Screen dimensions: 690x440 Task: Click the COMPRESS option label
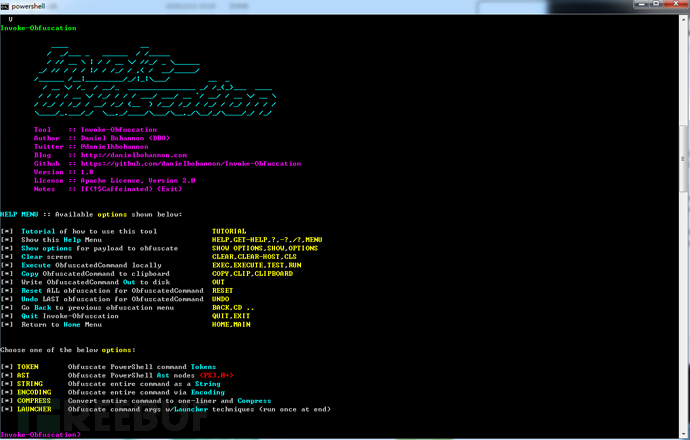(x=34, y=401)
